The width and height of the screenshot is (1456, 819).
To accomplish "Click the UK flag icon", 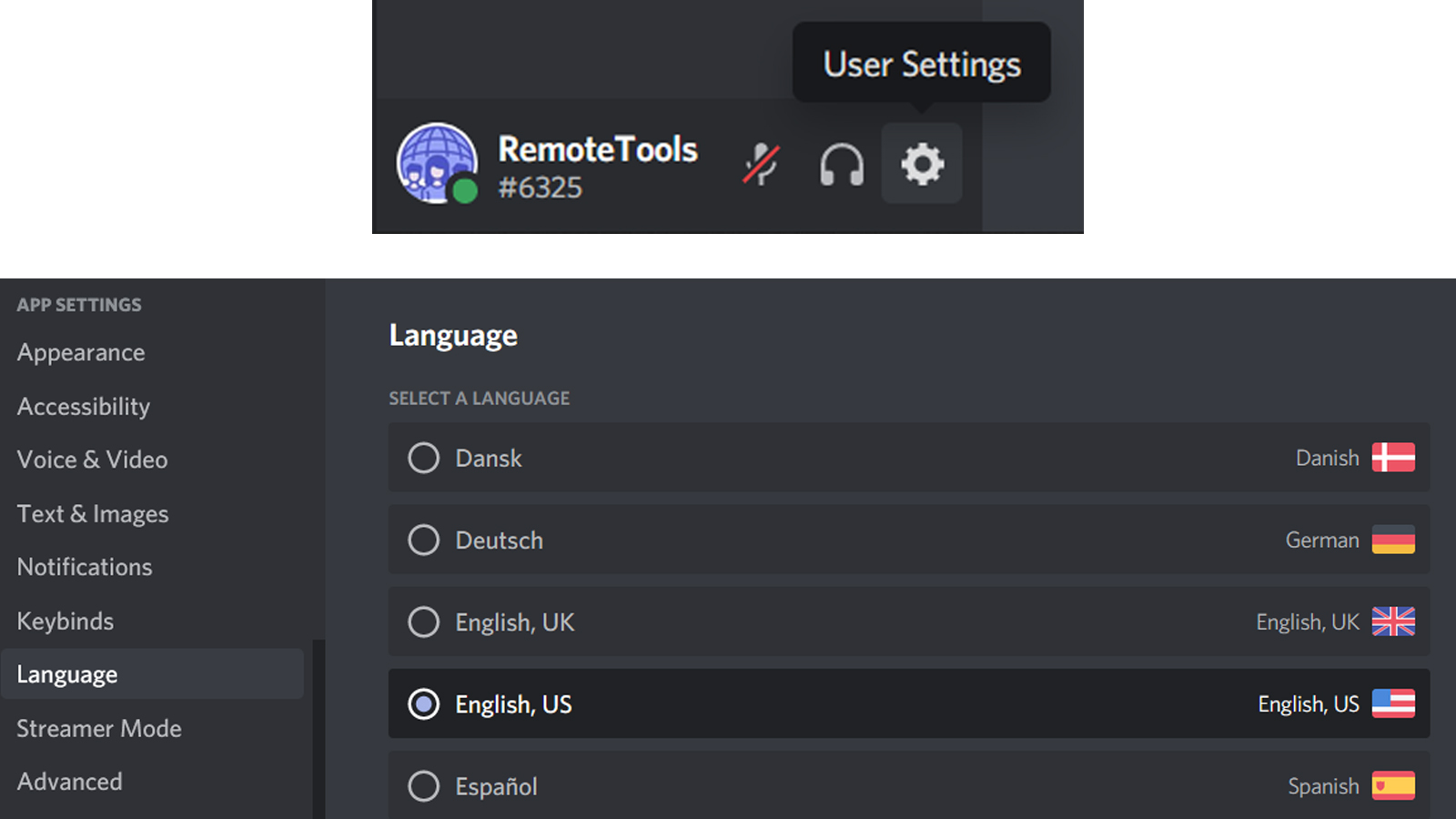I will coord(1393,622).
